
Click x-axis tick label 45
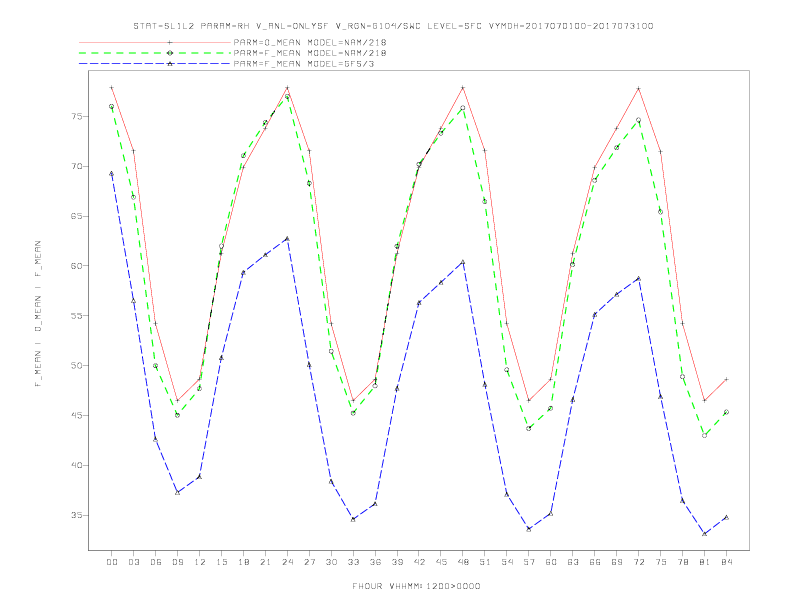pos(441,562)
